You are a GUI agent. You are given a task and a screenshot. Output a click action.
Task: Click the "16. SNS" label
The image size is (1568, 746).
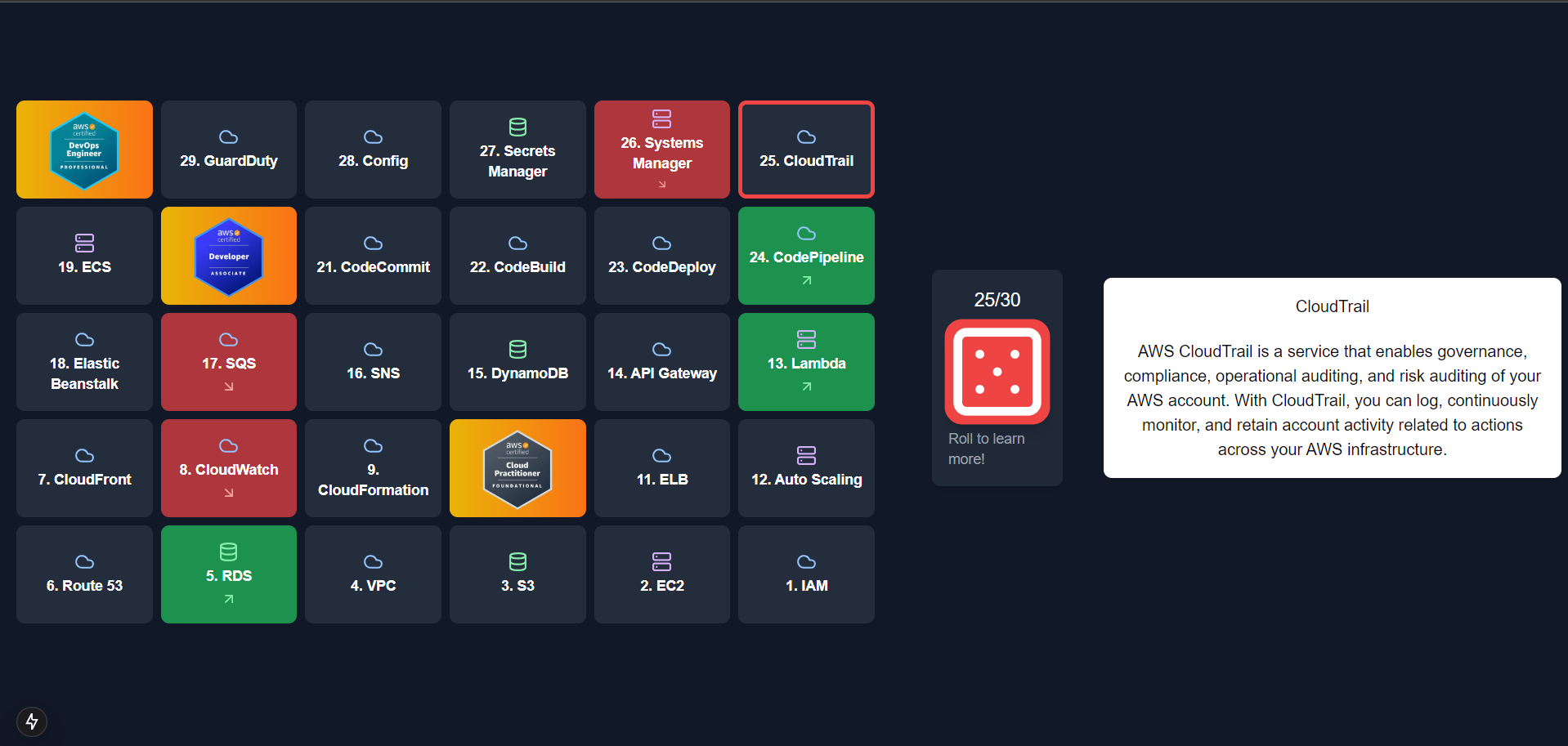[x=374, y=373]
